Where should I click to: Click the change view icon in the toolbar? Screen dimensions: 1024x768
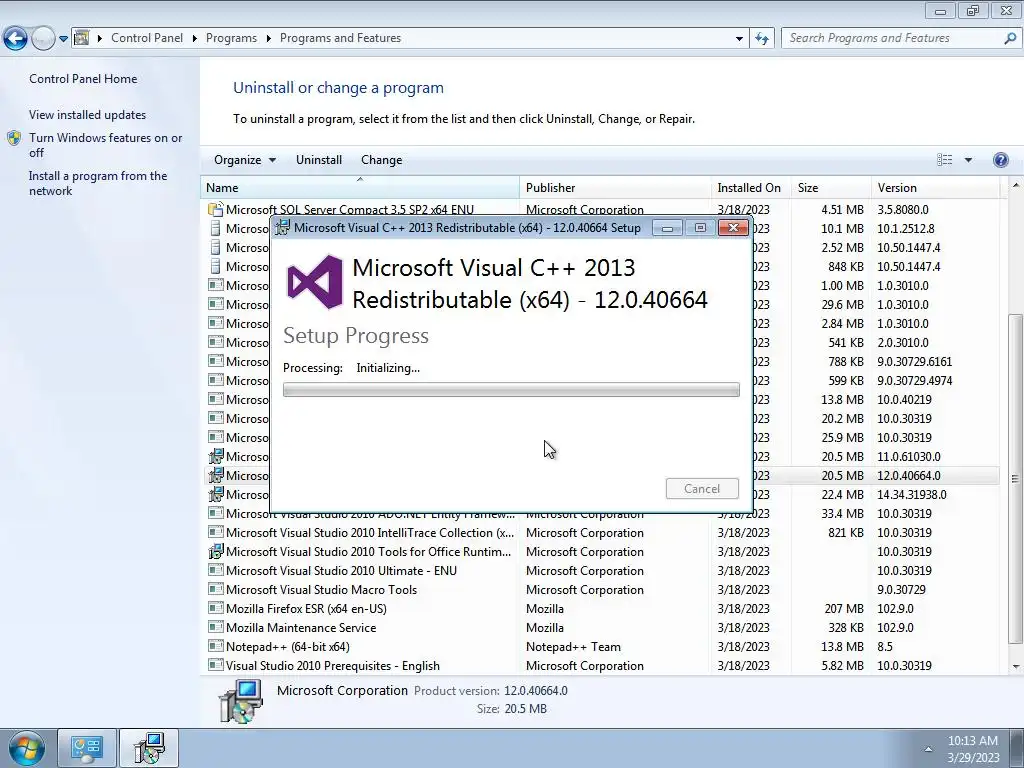point(944,160)
